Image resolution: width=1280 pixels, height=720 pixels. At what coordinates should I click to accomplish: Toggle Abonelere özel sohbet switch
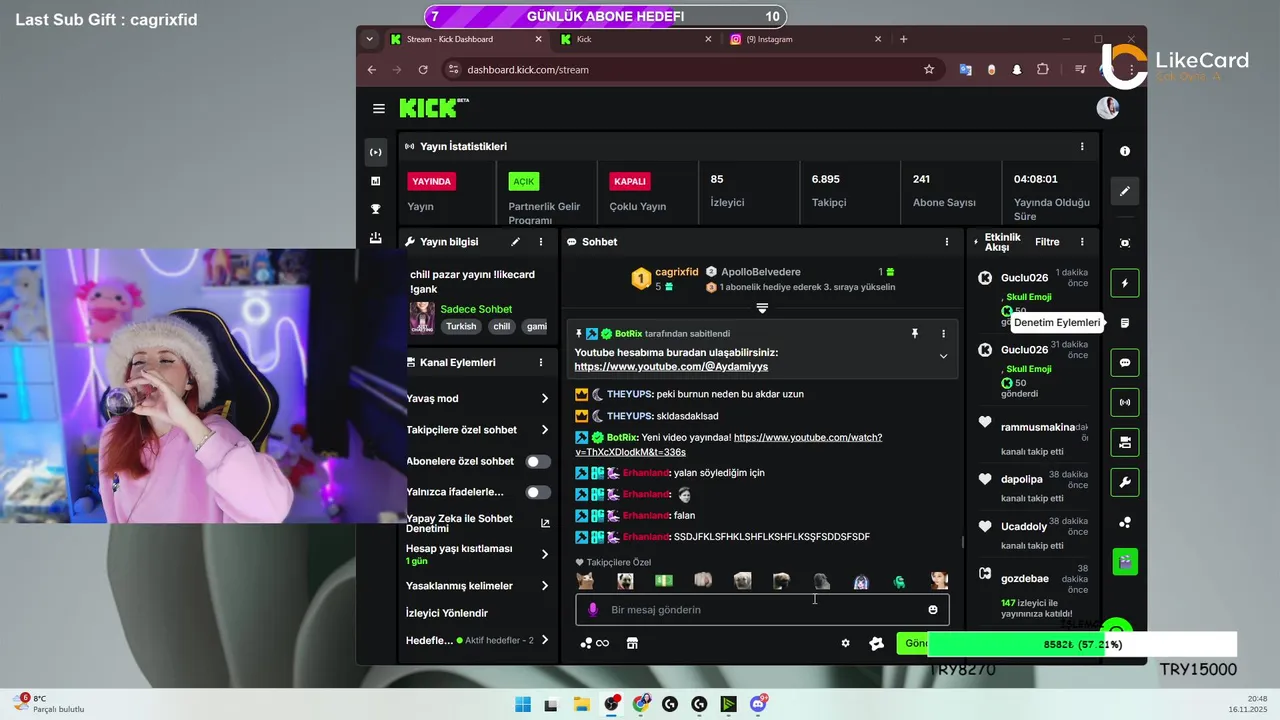pos(538,461)
